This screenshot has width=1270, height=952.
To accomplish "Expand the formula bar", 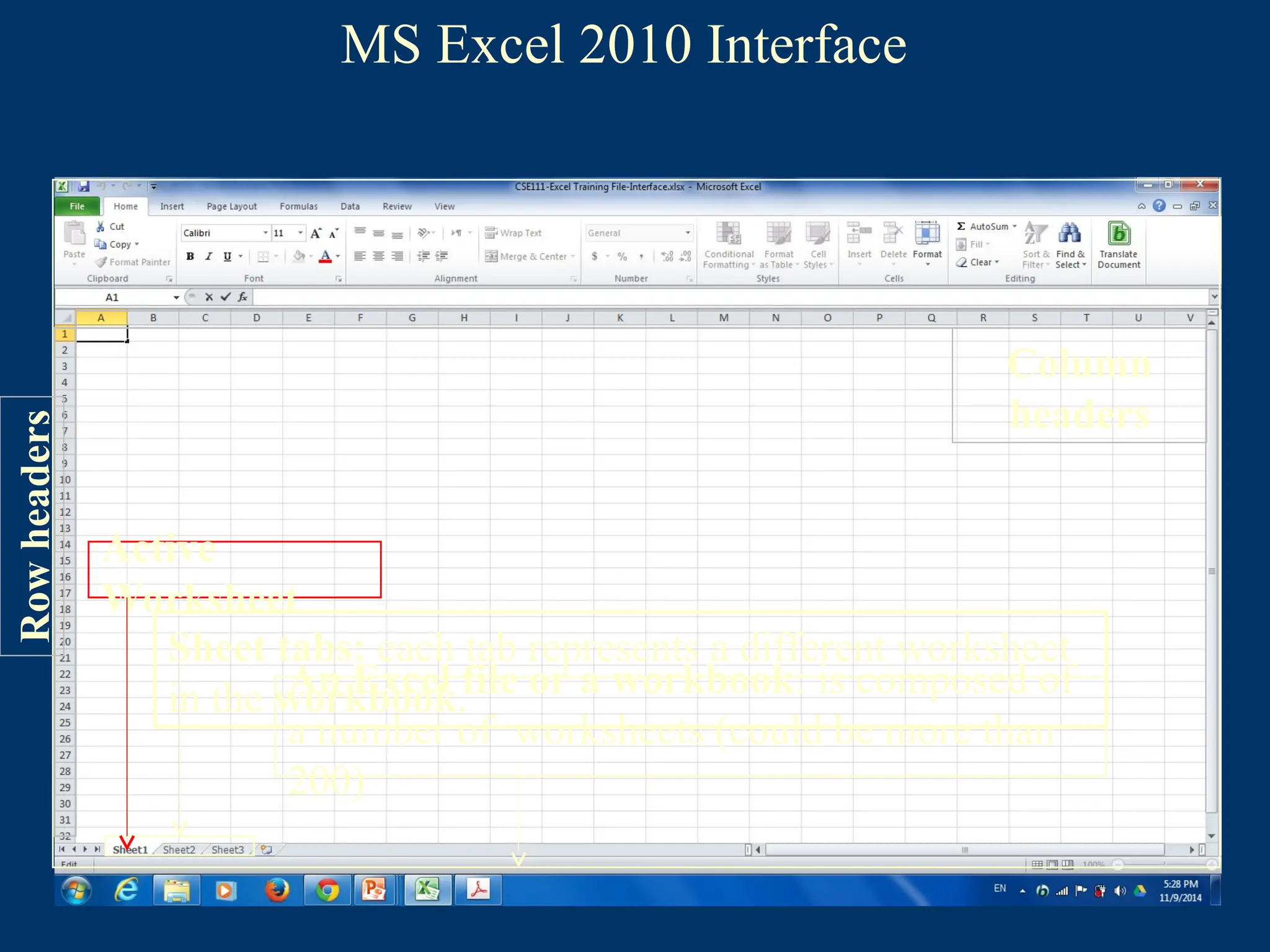I will click(x=1214, y=297).
